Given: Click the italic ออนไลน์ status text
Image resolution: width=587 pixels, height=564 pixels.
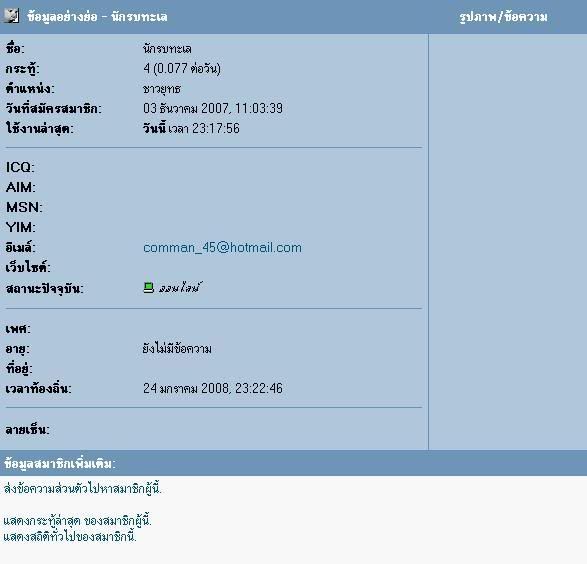Looking at the screenshot, I should point(180,287).
